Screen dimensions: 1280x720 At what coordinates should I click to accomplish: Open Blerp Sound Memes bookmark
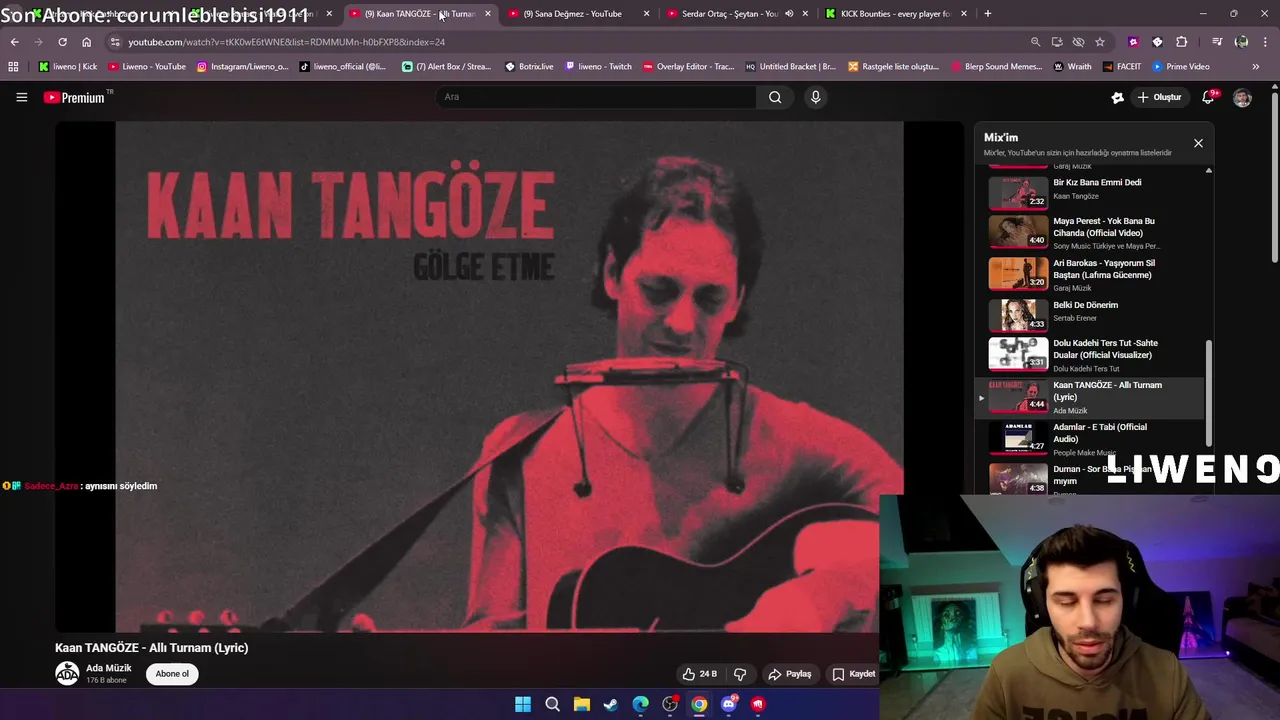[x=996, y=67]
